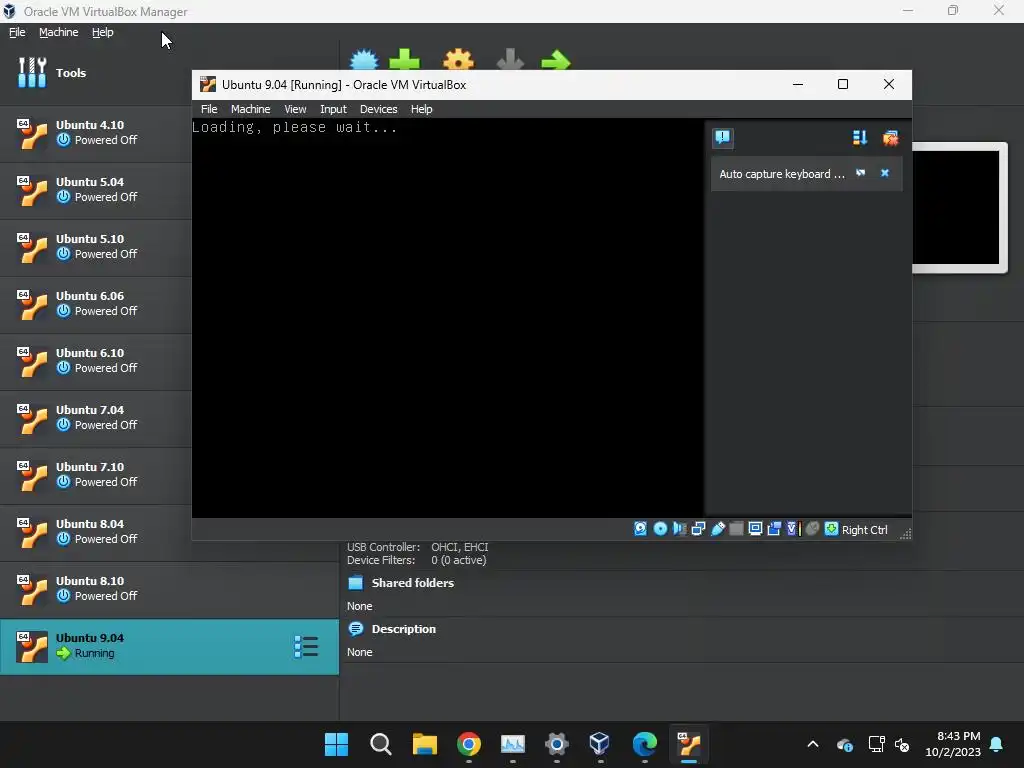Image resolution: width=1024 pixels, height=768 pixels.
Task: Click the VM preview thumbnail in Manager
Action: (959, 207)
